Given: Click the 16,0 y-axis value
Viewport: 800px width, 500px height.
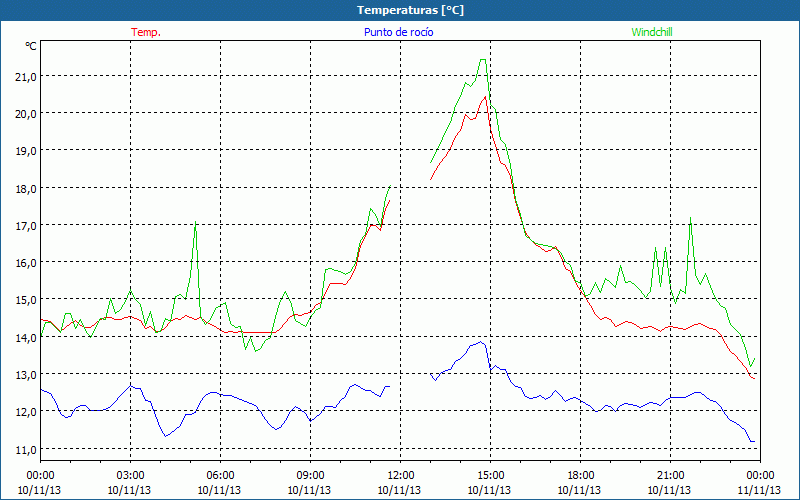Looking at the screenshot, I should click(25, 262).
